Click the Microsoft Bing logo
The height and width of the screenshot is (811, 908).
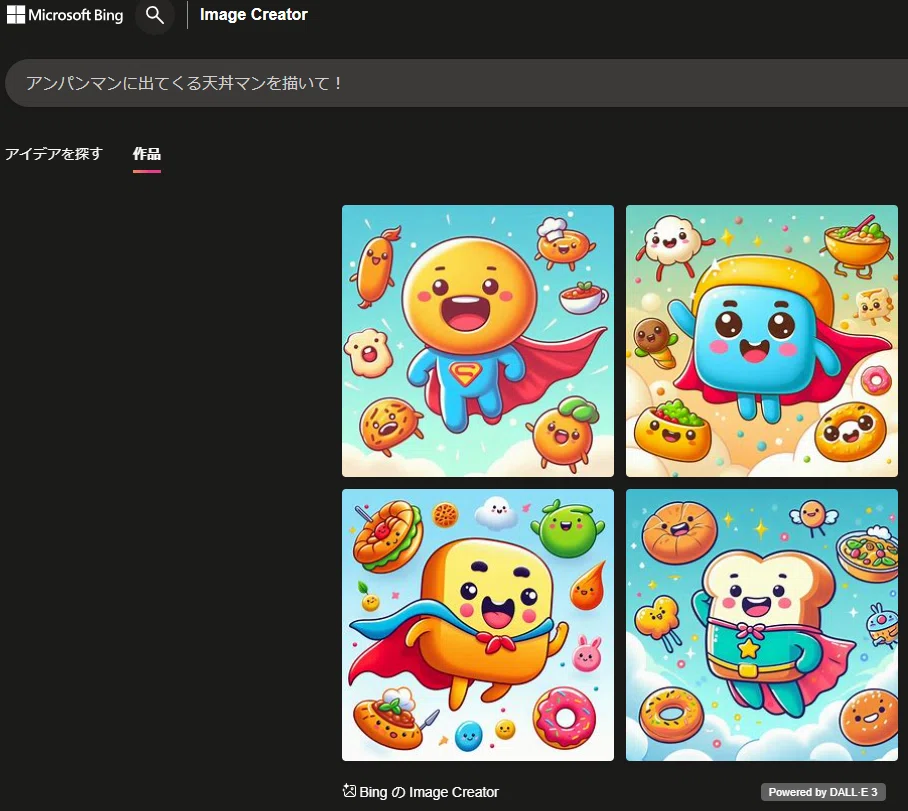tap(65, 14)
